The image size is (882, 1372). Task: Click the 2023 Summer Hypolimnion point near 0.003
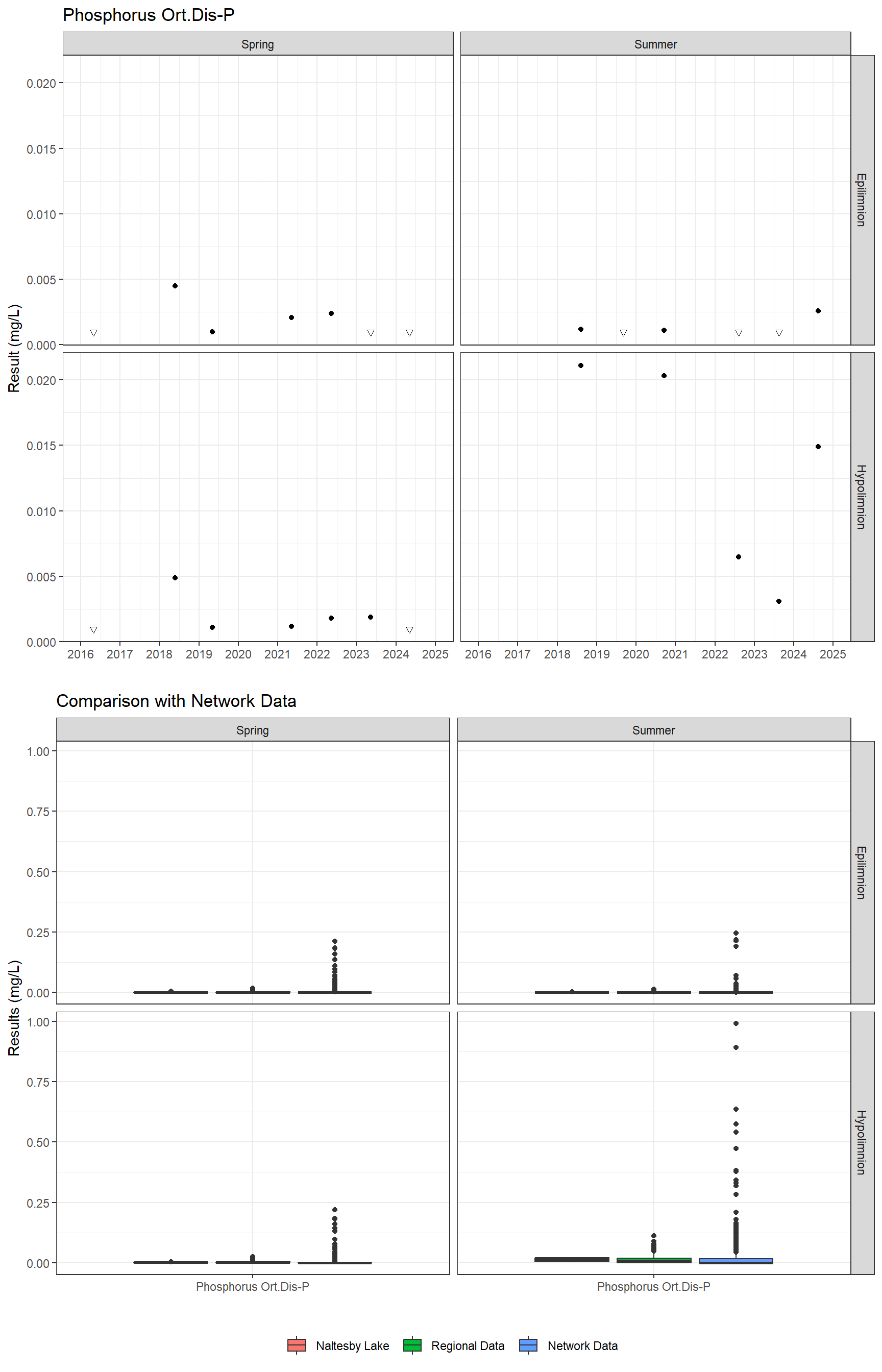[x=779, y=601]
